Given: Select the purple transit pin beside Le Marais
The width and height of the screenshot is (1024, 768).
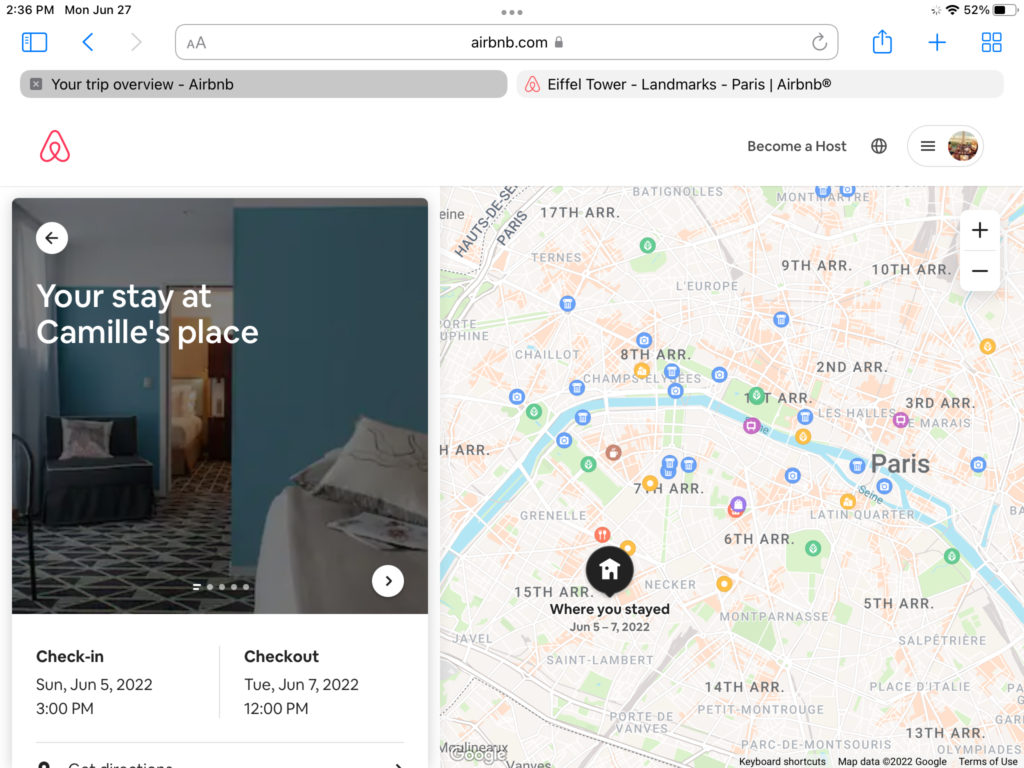Looking at the screenshot, I should 901,420.
